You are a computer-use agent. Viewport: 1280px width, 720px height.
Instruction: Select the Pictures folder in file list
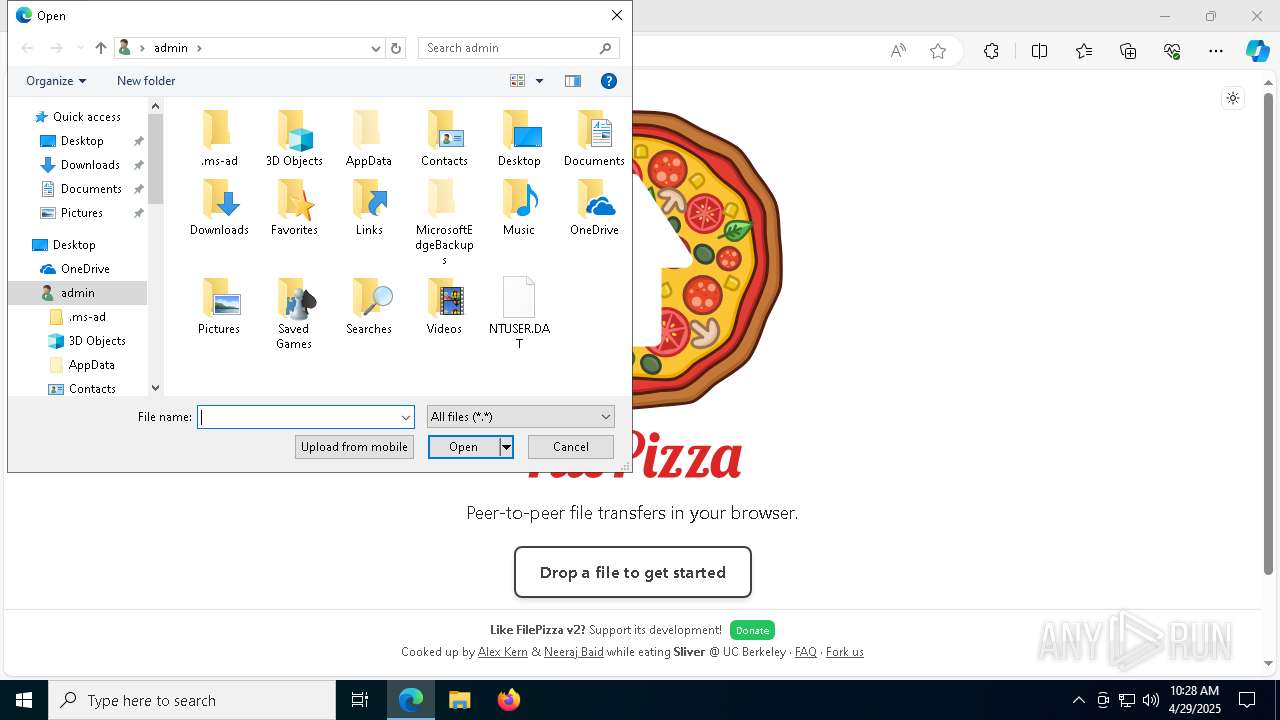[219, 307]
